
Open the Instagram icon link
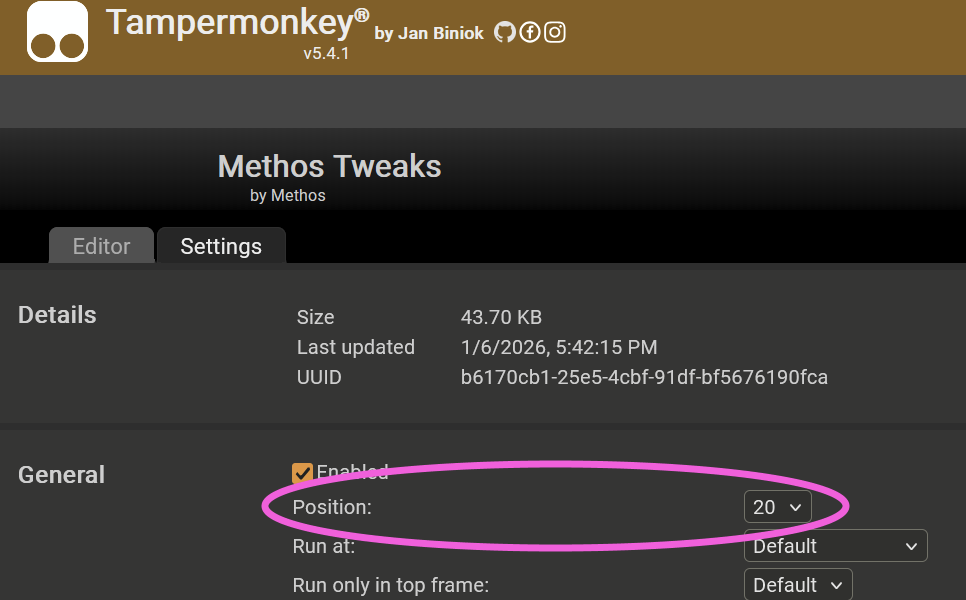coord(555,32)
